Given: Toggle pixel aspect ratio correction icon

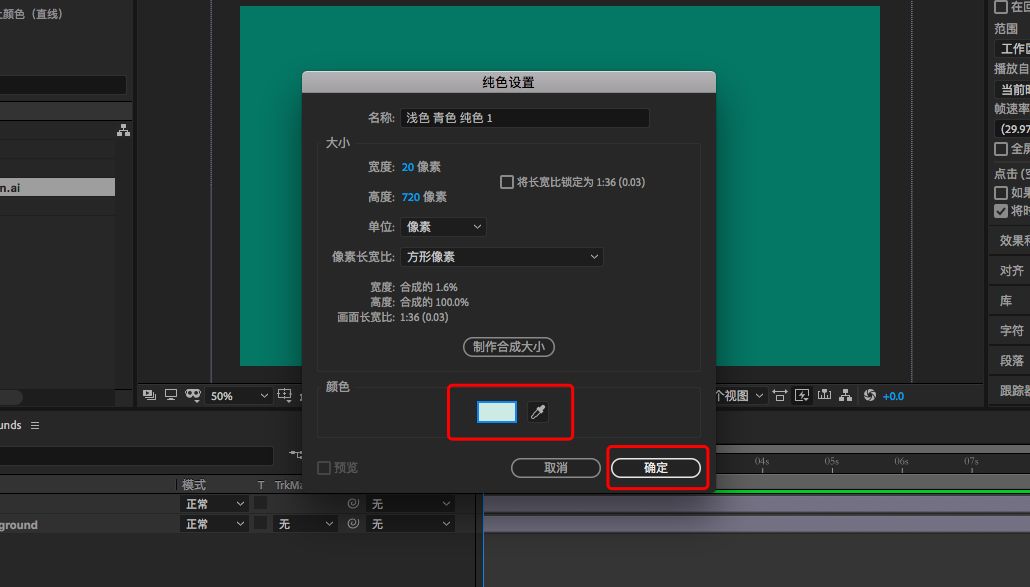Looking at the screenshot, I should tap(780, 395).
